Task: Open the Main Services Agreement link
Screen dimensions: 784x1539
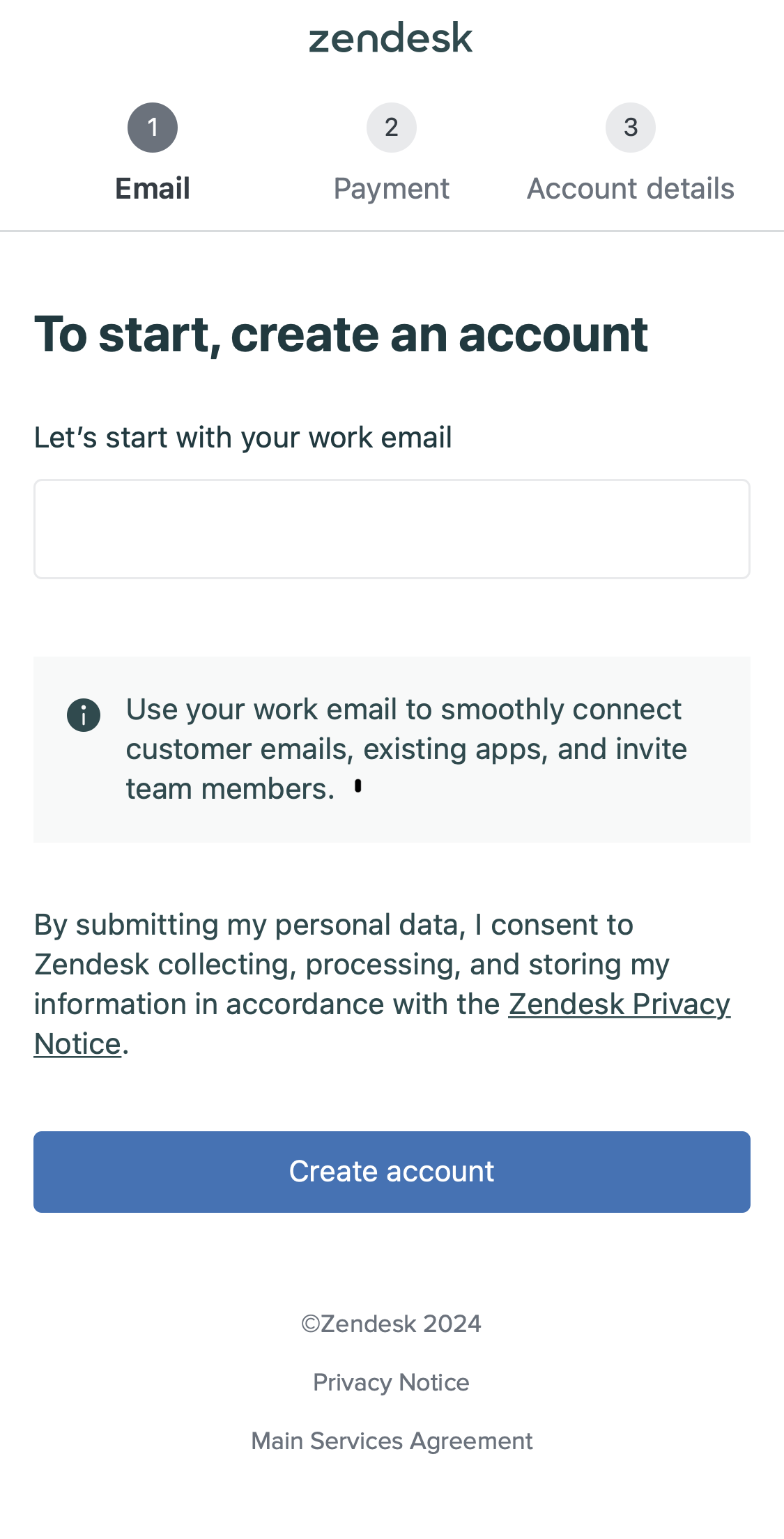Action: [392, 1440]
